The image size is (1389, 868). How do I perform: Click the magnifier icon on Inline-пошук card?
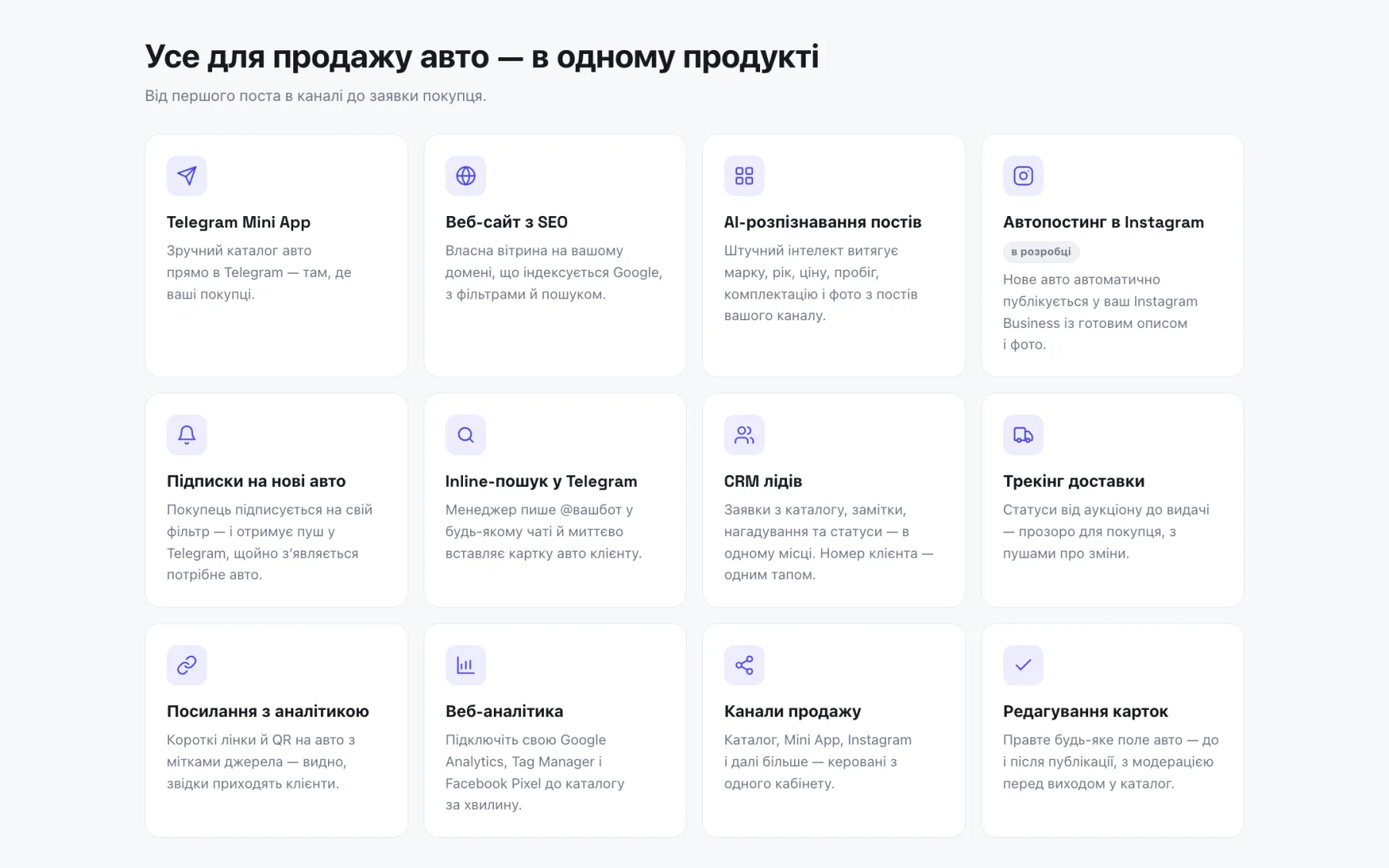[465, 435]
